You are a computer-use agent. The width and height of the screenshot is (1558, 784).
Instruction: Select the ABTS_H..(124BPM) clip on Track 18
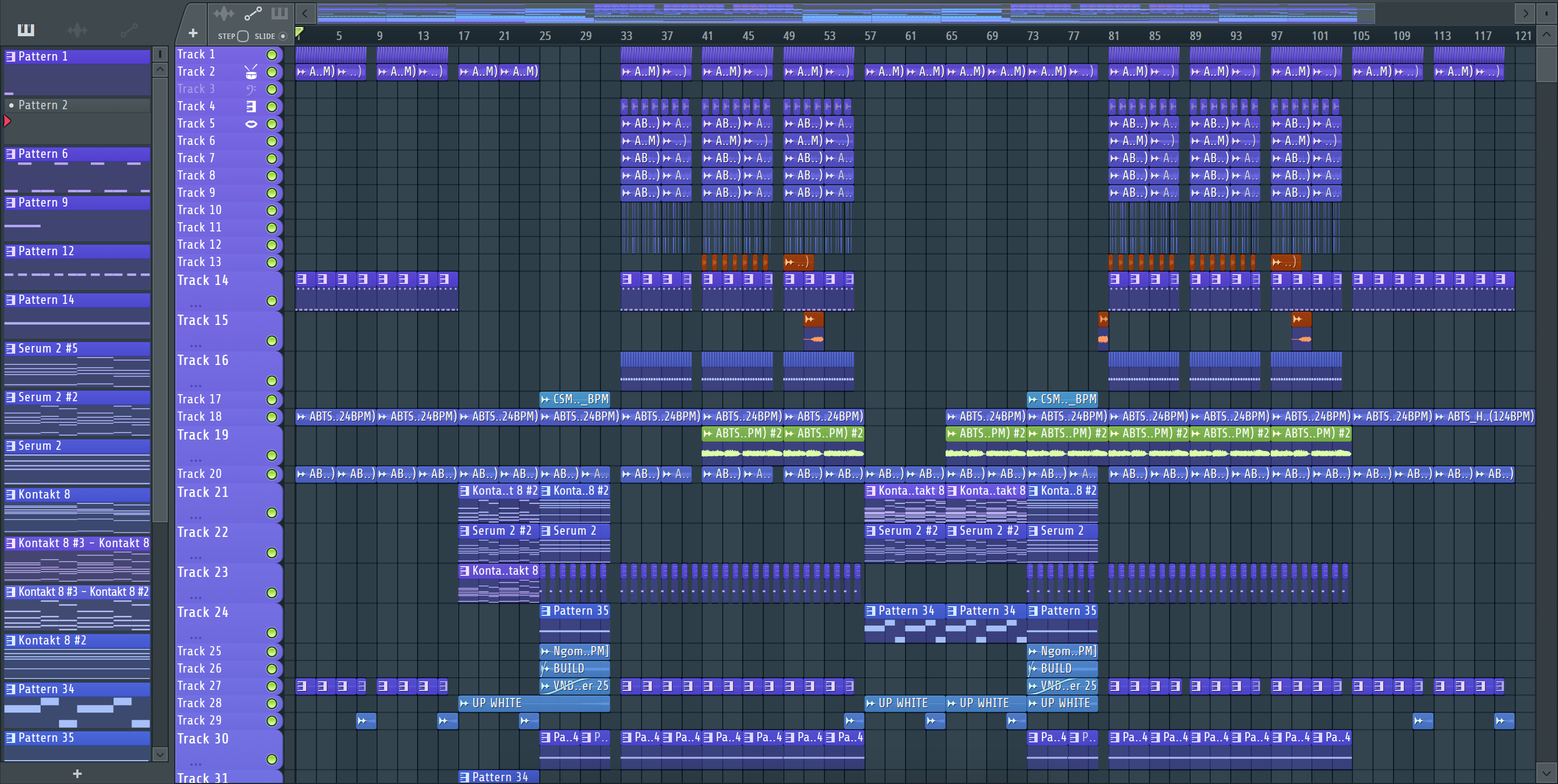pos(1484,416)
